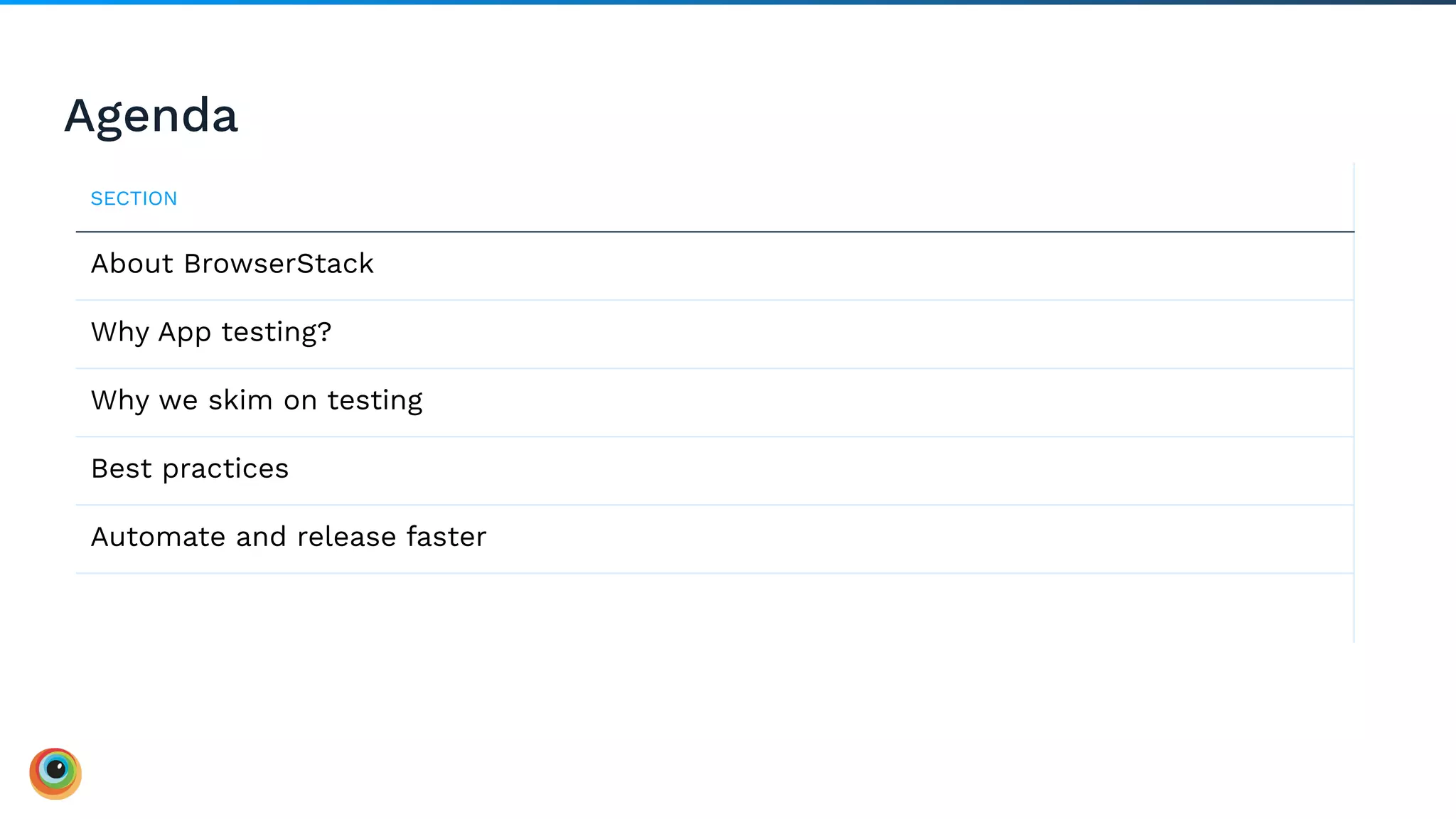Click the word skim in third row
The image size is (1456, 819).
[240, 400]
